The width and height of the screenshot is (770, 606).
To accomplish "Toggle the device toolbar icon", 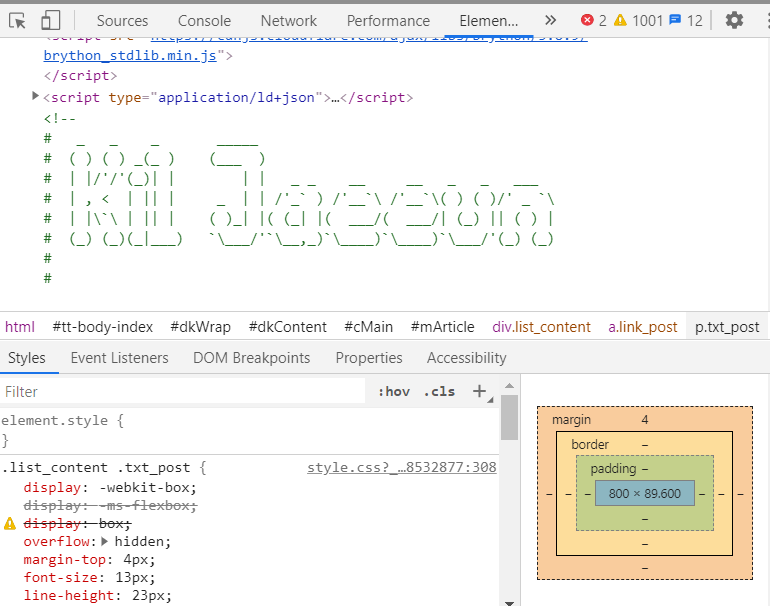I will tap(51, 21).
